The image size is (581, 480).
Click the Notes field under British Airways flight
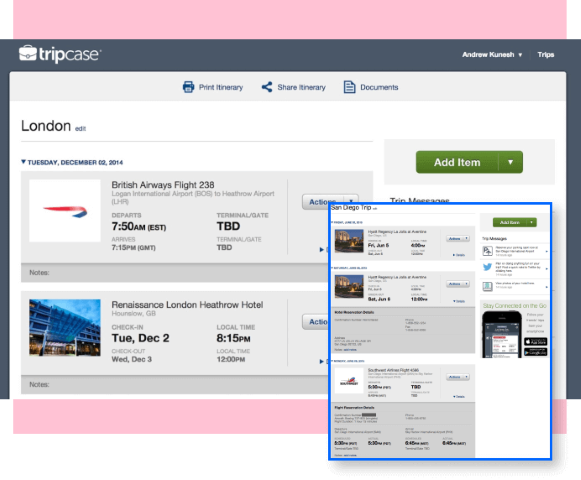[174, 272]
